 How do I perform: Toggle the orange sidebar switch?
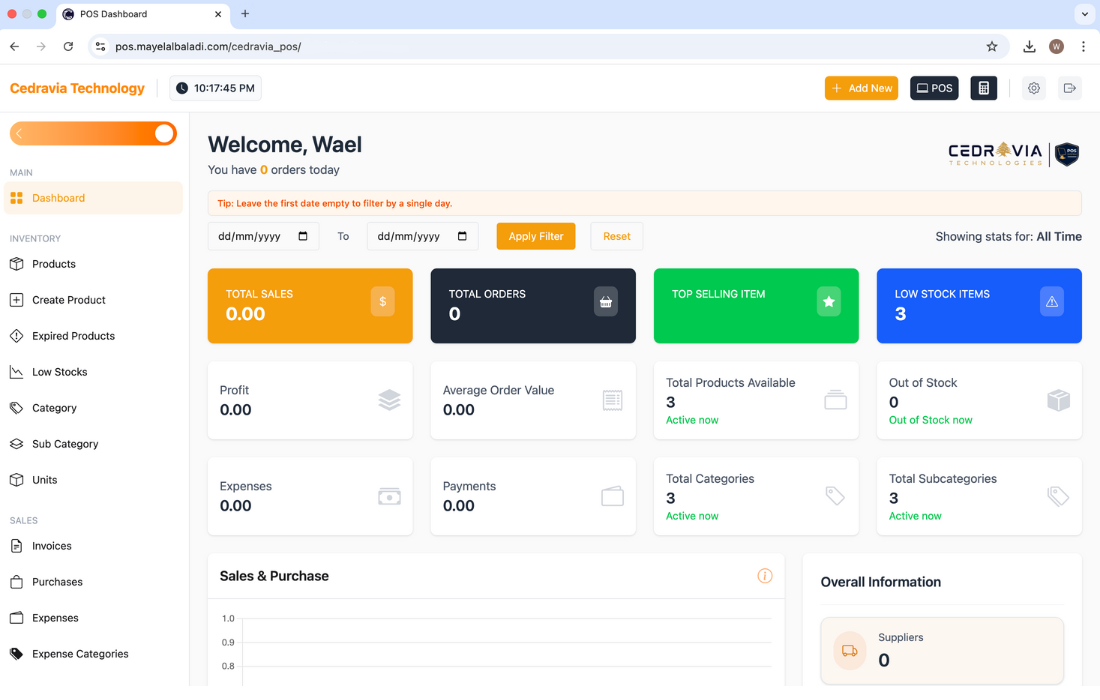164,134
